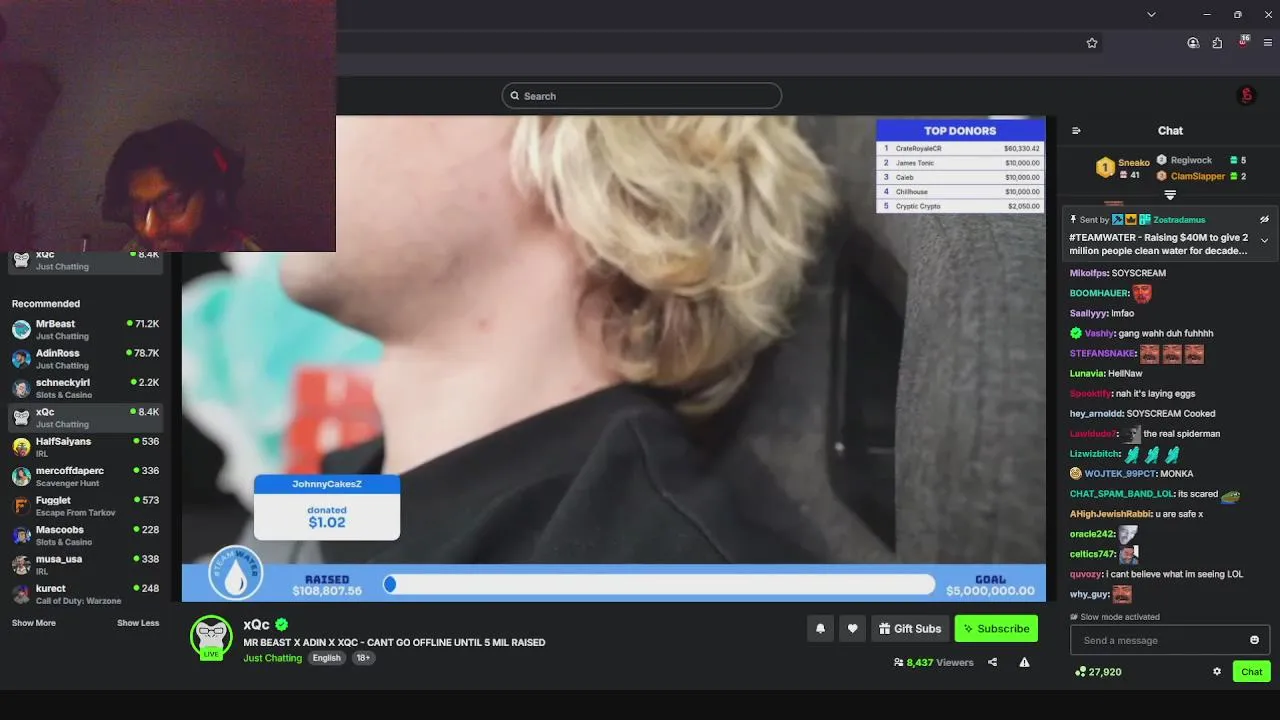Image resolution: width=1280 pixels, height=720 pixels.
Task: Click the Search box
Action: click(641, 96)
